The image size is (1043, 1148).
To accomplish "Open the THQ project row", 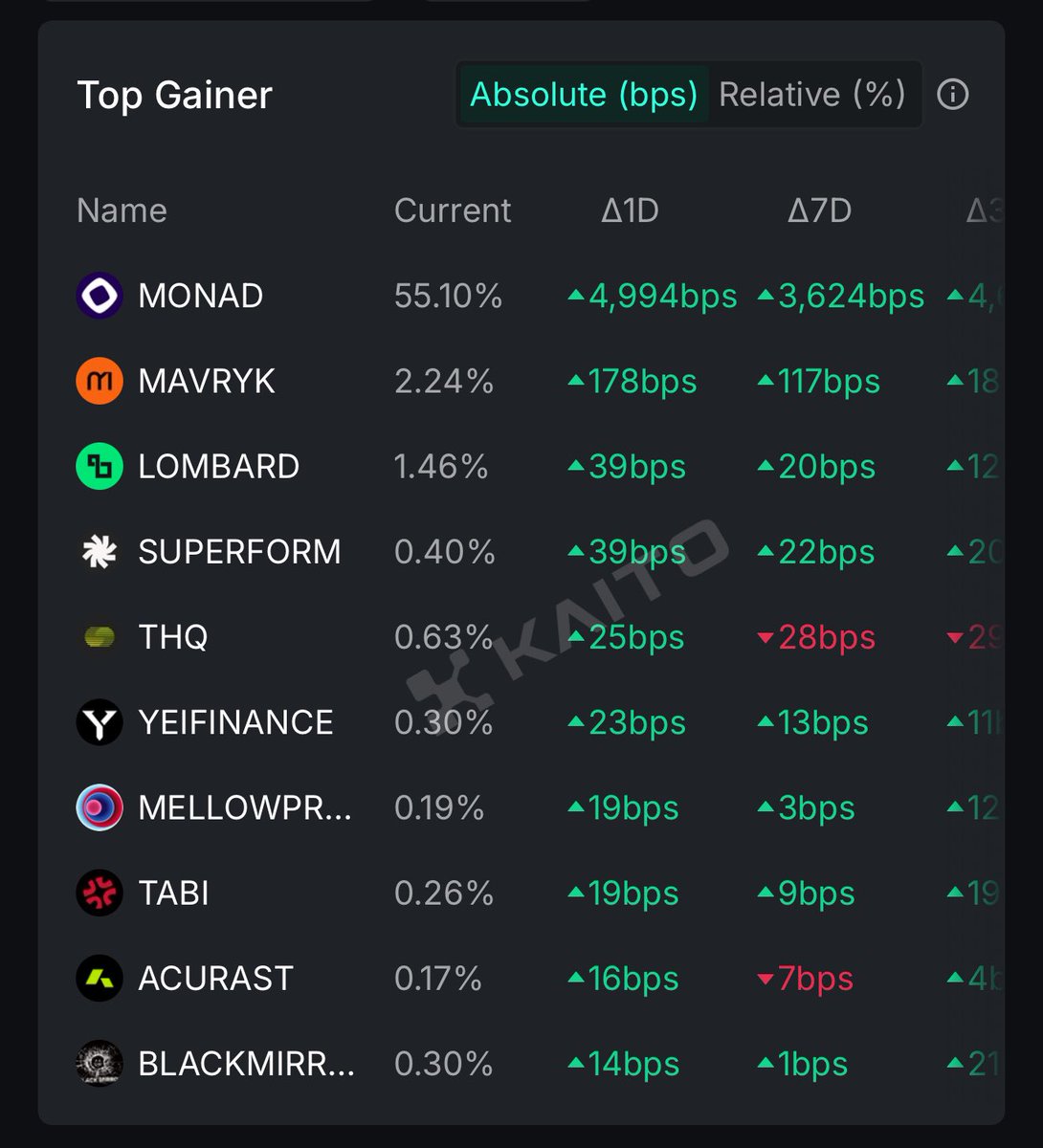I will [x=173, y=637].
